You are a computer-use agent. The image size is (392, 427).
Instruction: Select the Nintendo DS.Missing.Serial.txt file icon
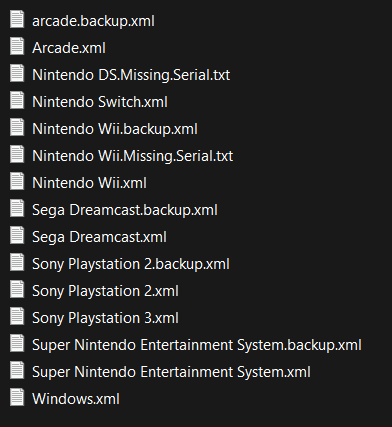click(x=17, y=73)
